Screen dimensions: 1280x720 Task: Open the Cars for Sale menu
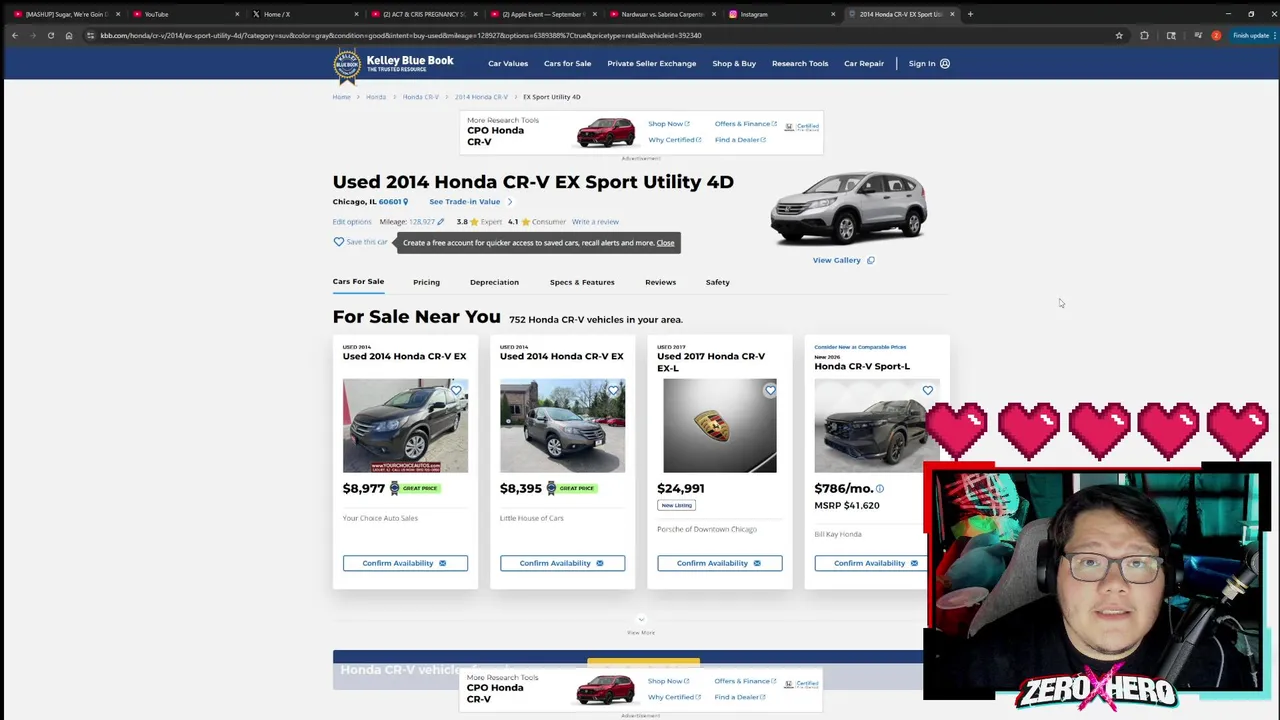coord(567,63)
